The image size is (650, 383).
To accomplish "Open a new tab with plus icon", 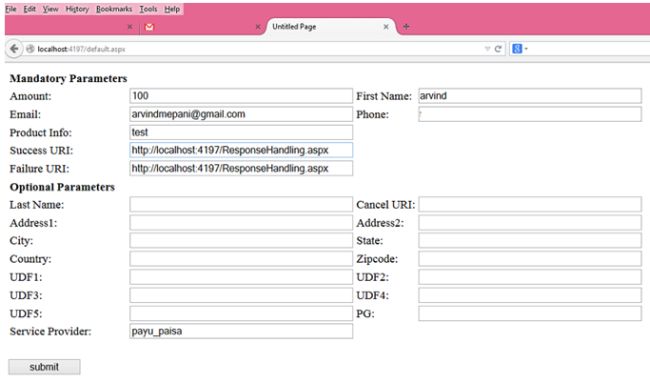I will [406, 27].
